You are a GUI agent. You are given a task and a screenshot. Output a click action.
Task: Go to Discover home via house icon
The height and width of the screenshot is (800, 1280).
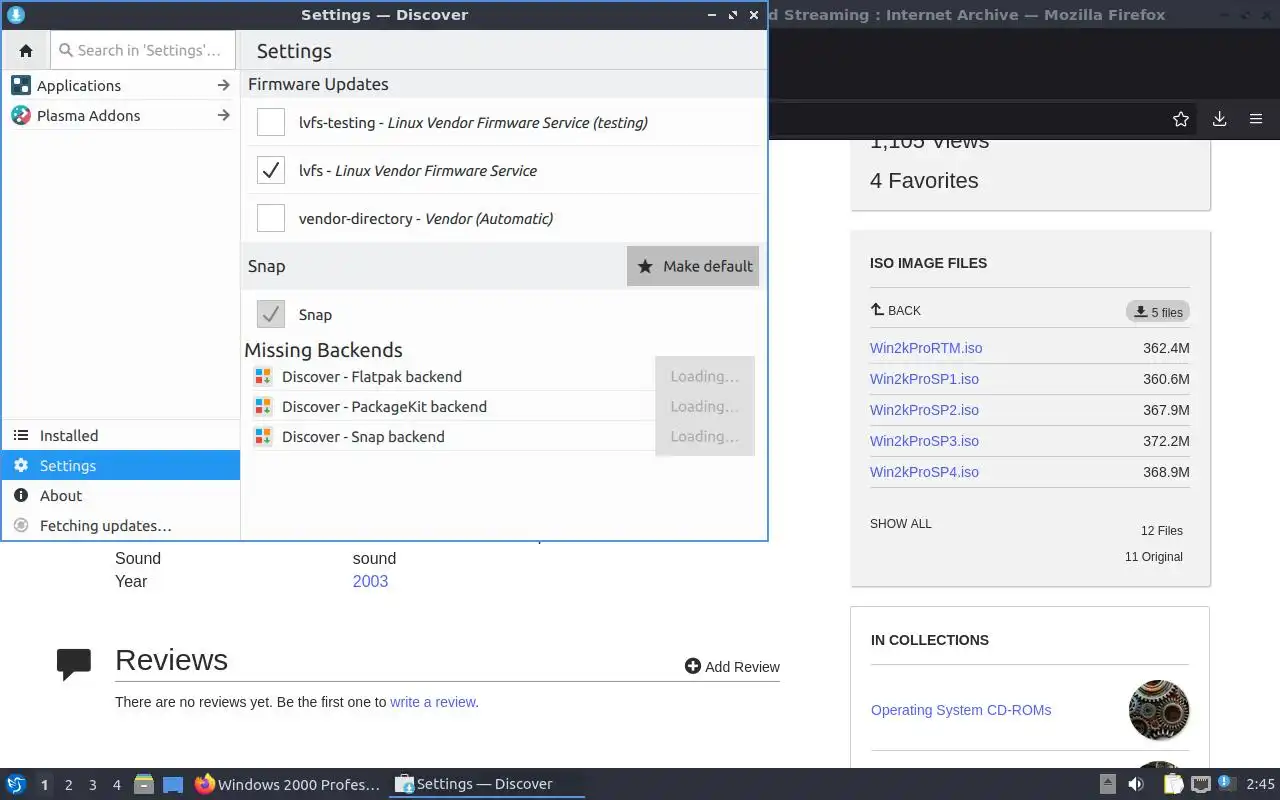coord(26,50)
